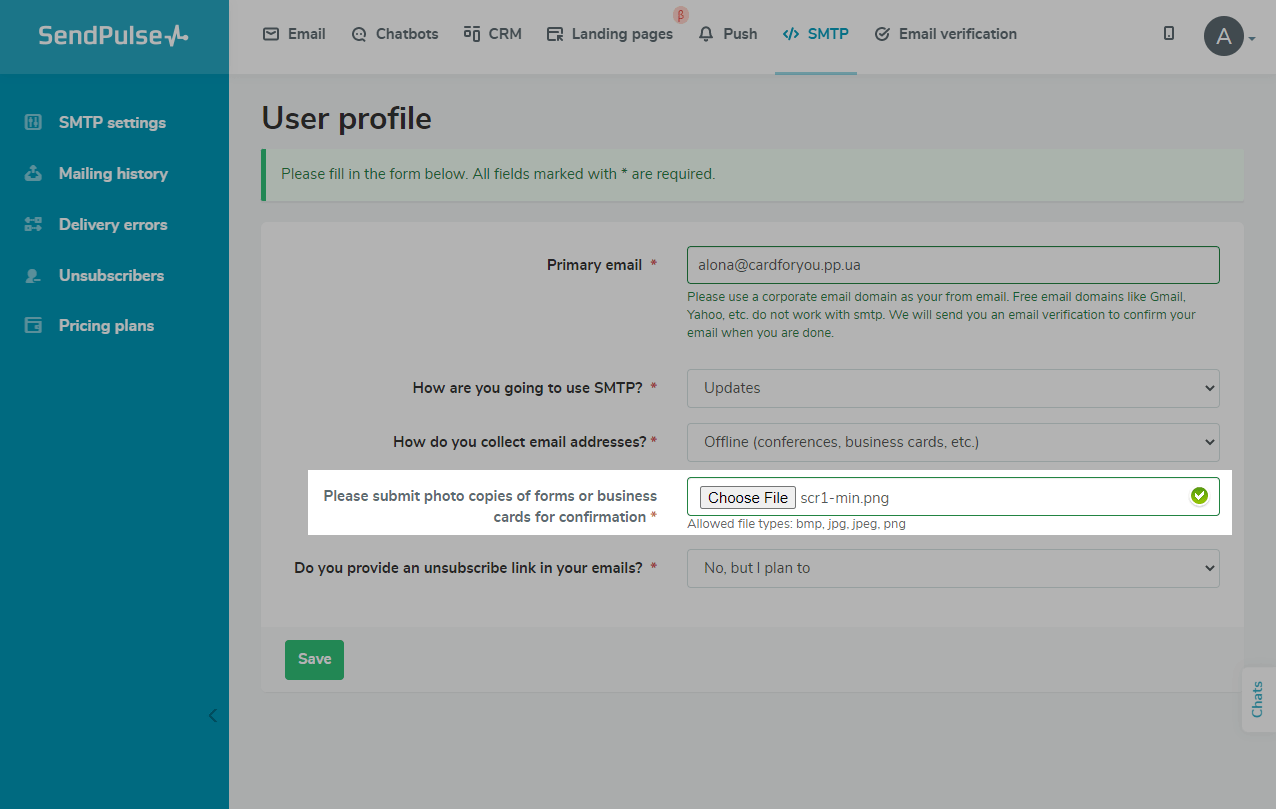
Task: Open the email collection method dropdown
Action: tap(952, 442)
